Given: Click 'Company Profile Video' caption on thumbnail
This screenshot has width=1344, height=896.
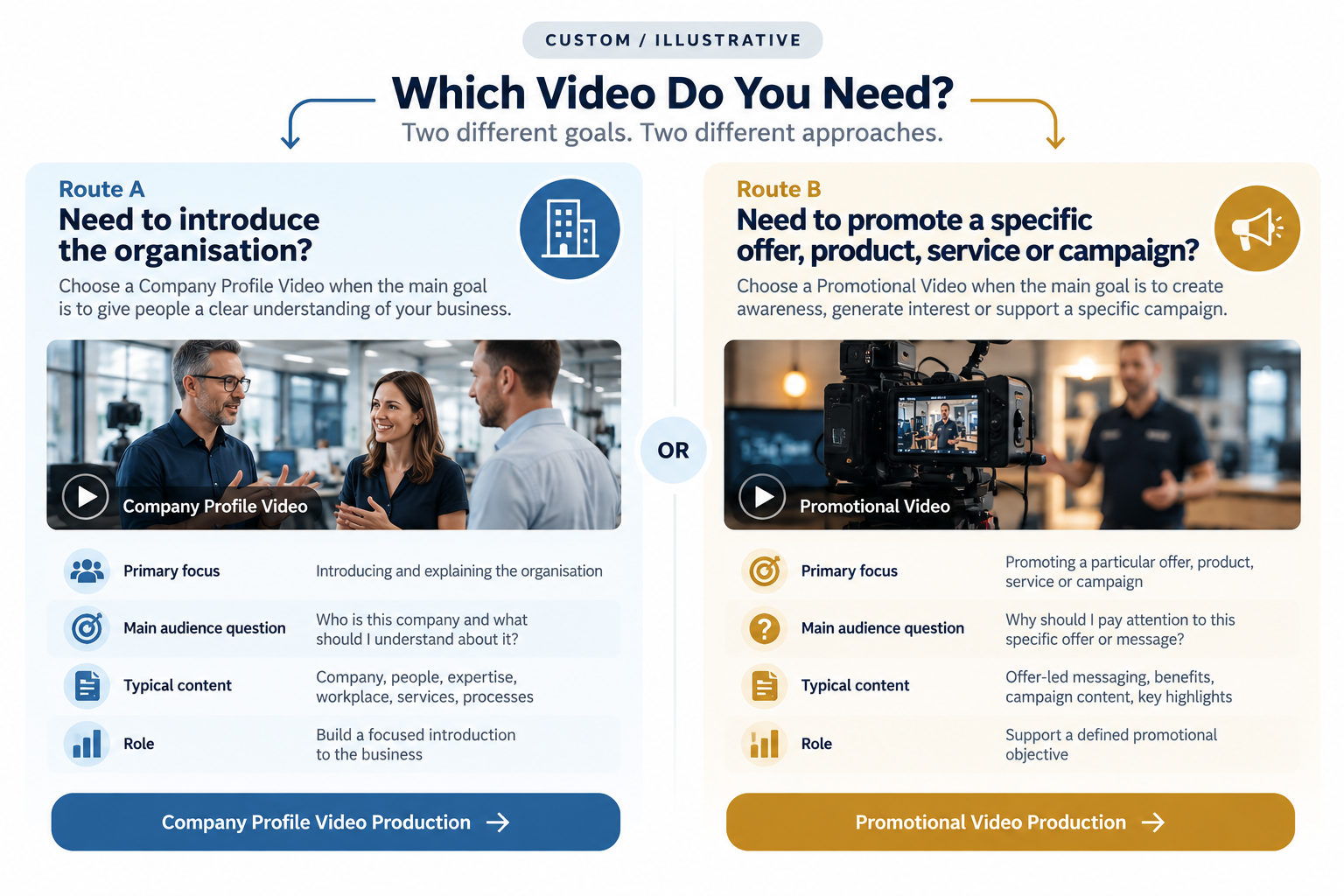Looking at the screenshot, I should point(215,507).
